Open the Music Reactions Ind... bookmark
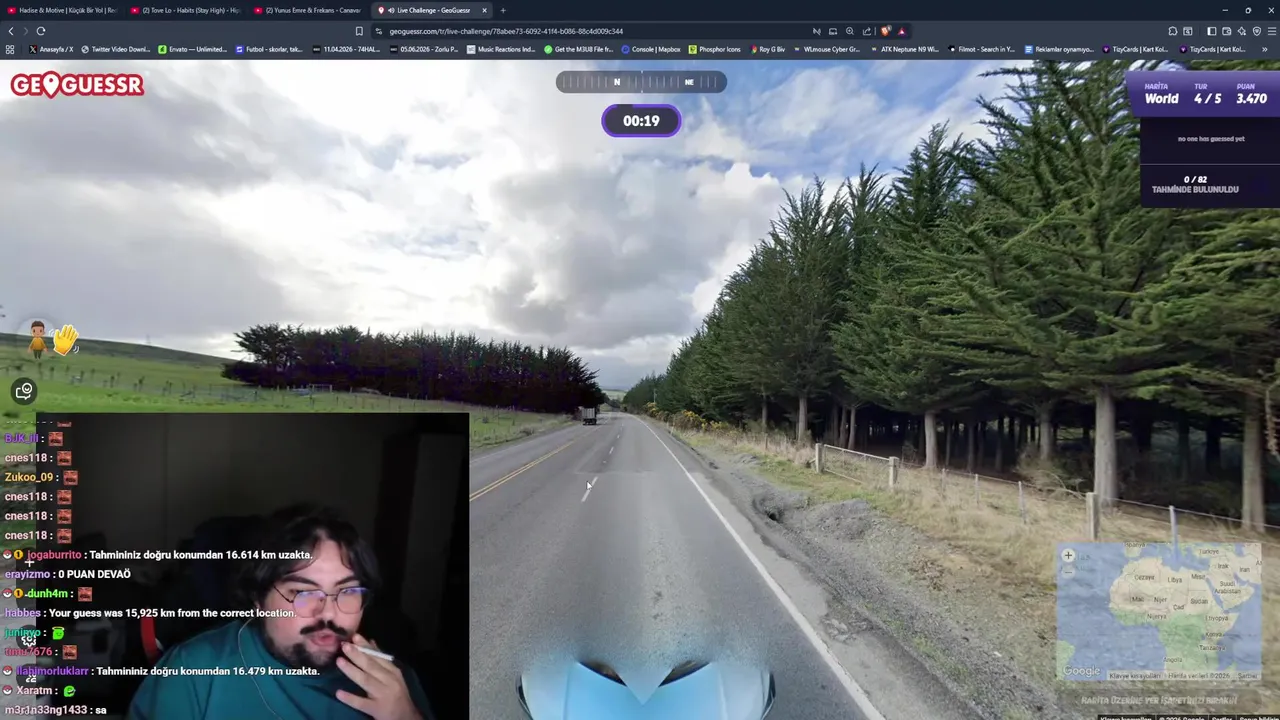This screenshot has width=1280, height=720. [501, 49]
